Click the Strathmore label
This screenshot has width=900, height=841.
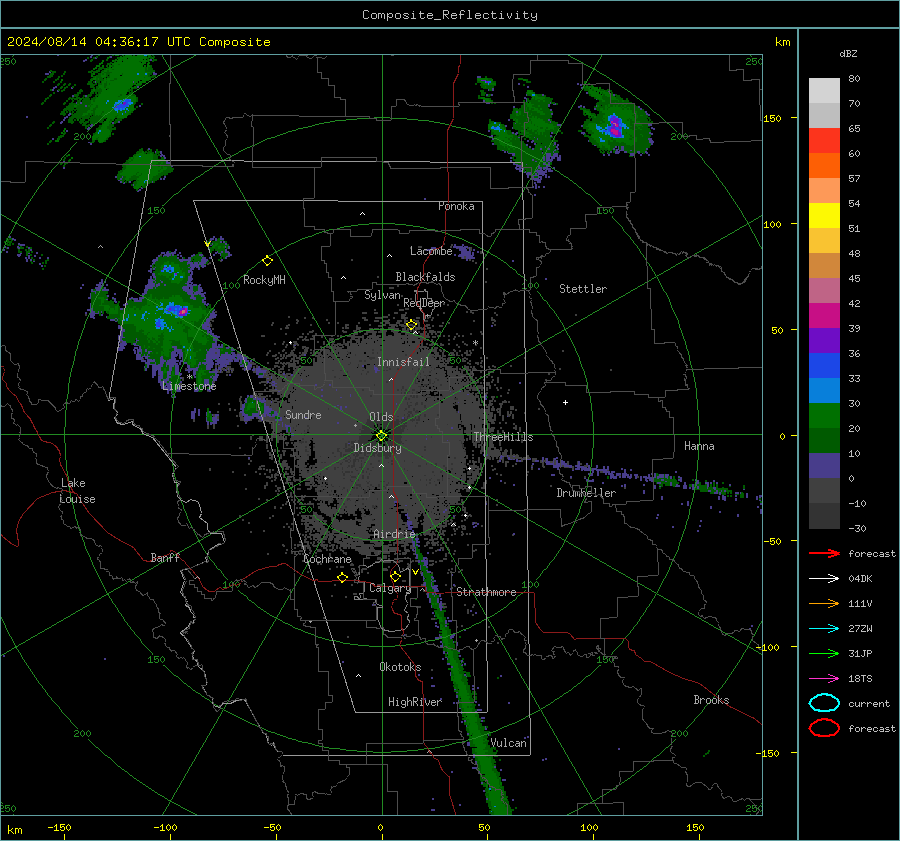[486, 592]
